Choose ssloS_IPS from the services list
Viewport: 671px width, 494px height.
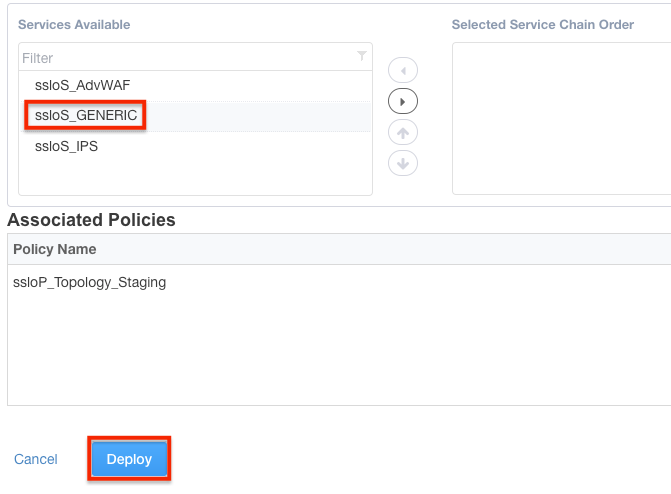pyautogui.click(x=66, y=146)
